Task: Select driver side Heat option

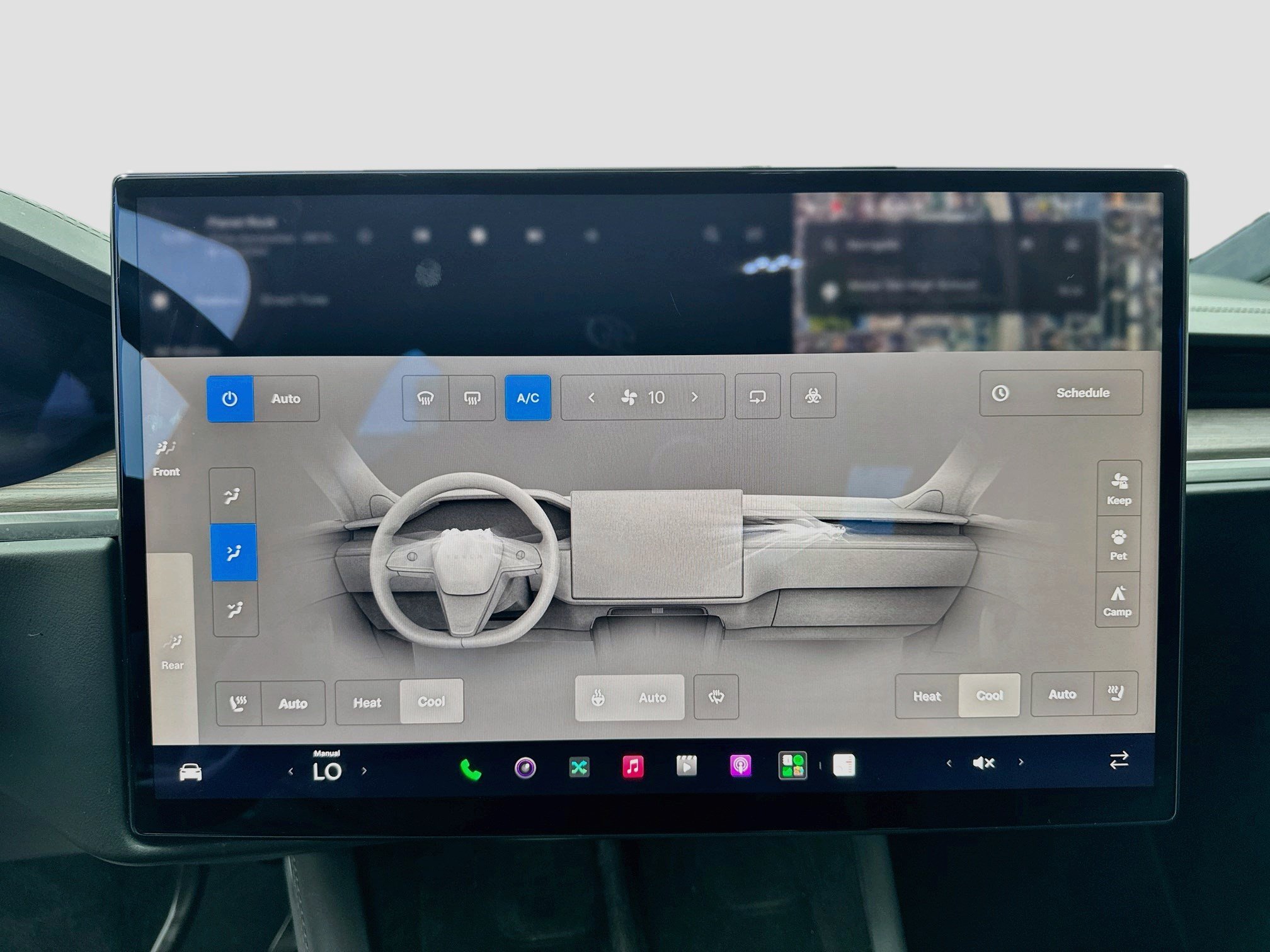Action: tap(367, 702)
